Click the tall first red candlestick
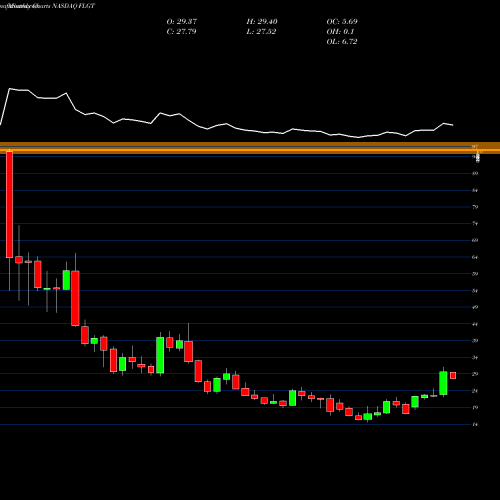Viewport: 500px width, 500px height. [9, 204]
